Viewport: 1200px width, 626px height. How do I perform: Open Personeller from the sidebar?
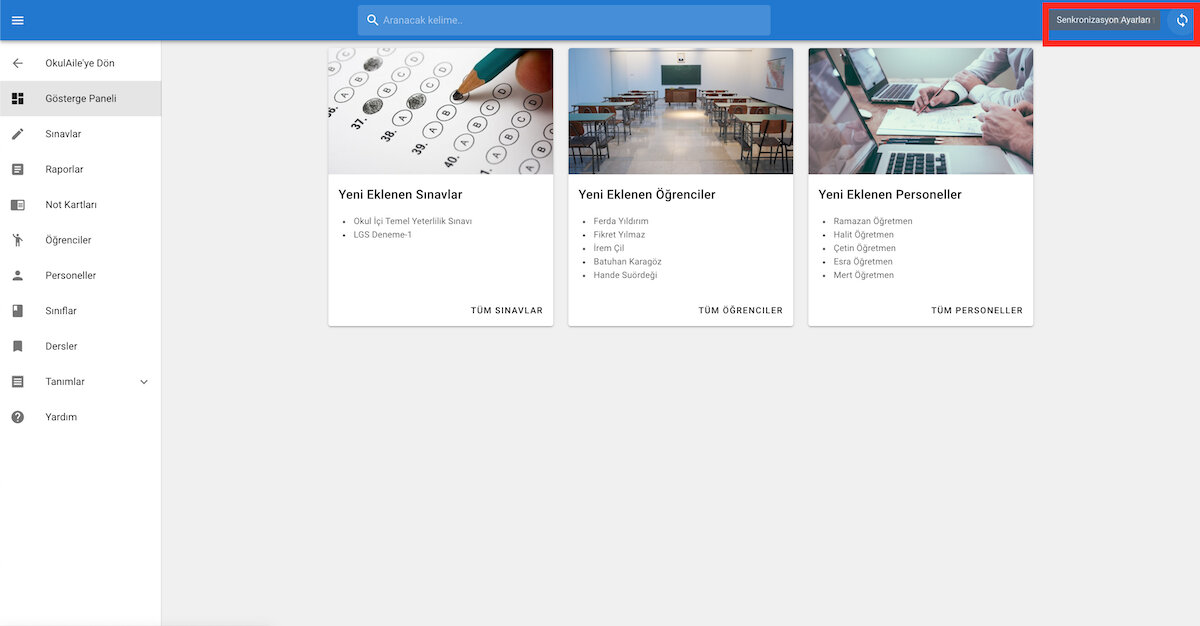tap(80, 275)
